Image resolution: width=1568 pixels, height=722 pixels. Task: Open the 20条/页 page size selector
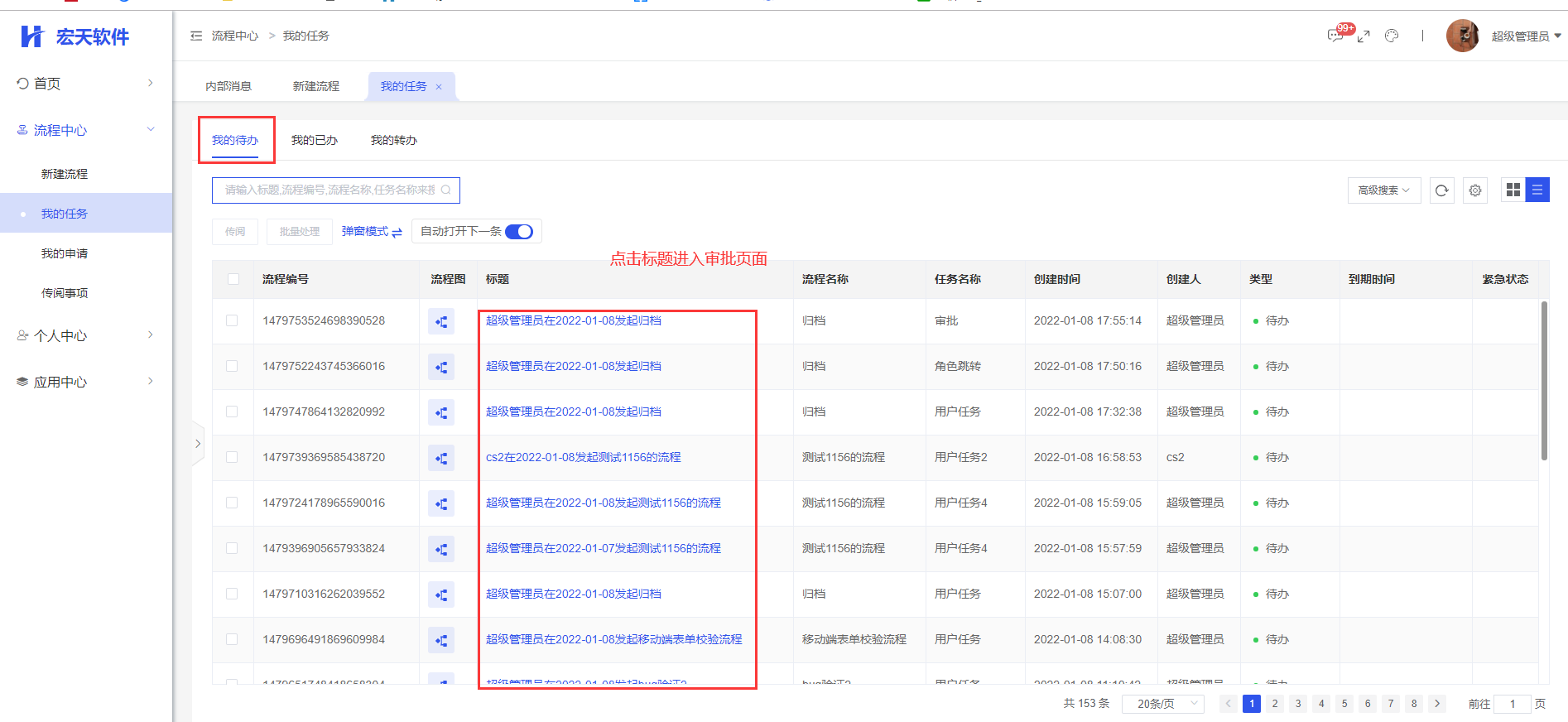[1162, 704]
